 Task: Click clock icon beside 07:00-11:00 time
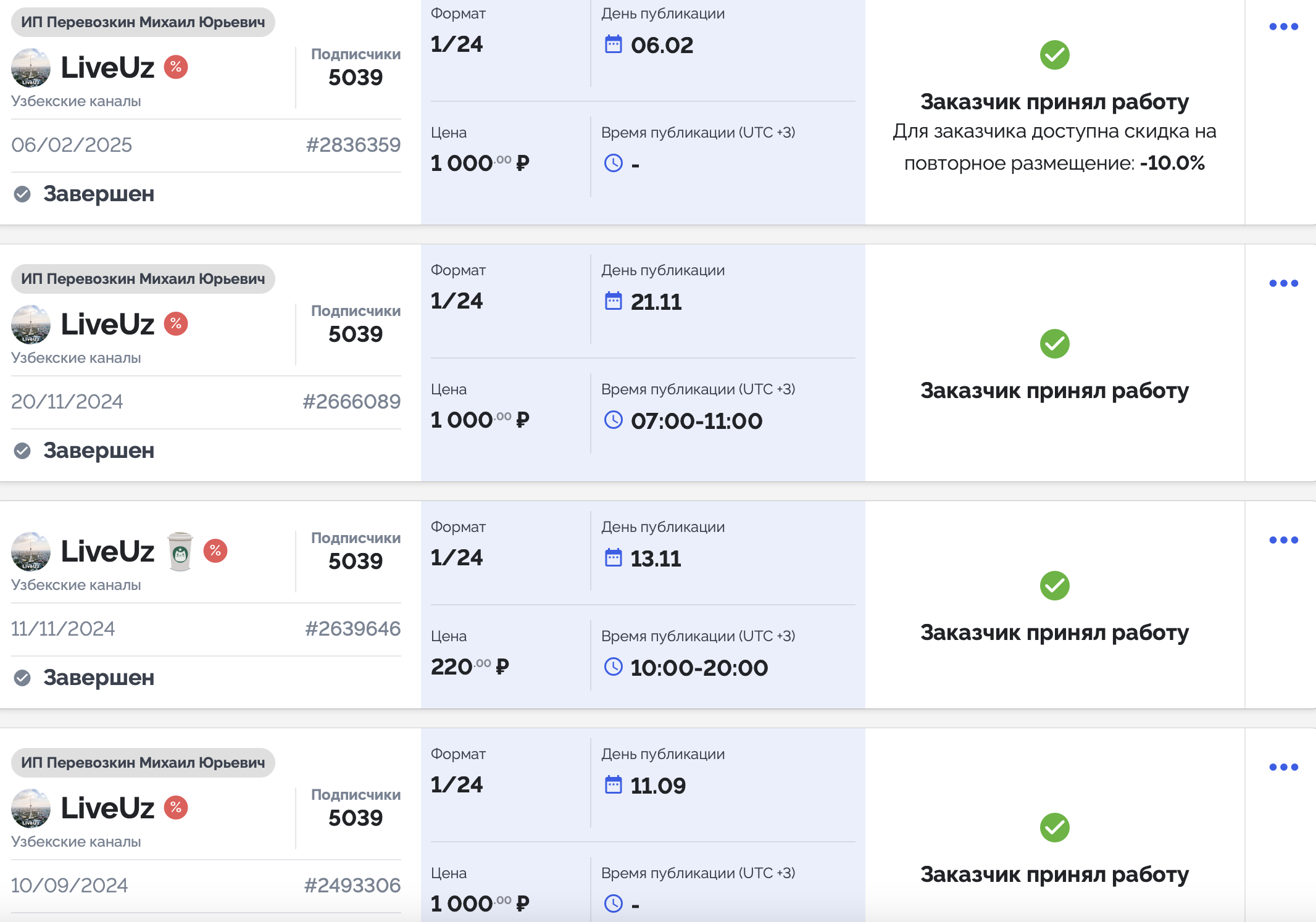tap(613, 420)
